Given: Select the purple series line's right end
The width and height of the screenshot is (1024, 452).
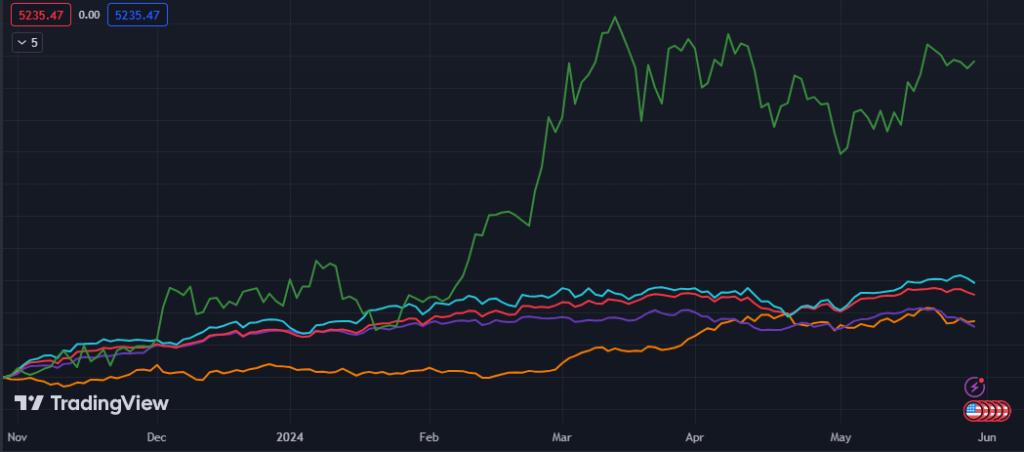Looking at the screenshot, I should (973, 326).
